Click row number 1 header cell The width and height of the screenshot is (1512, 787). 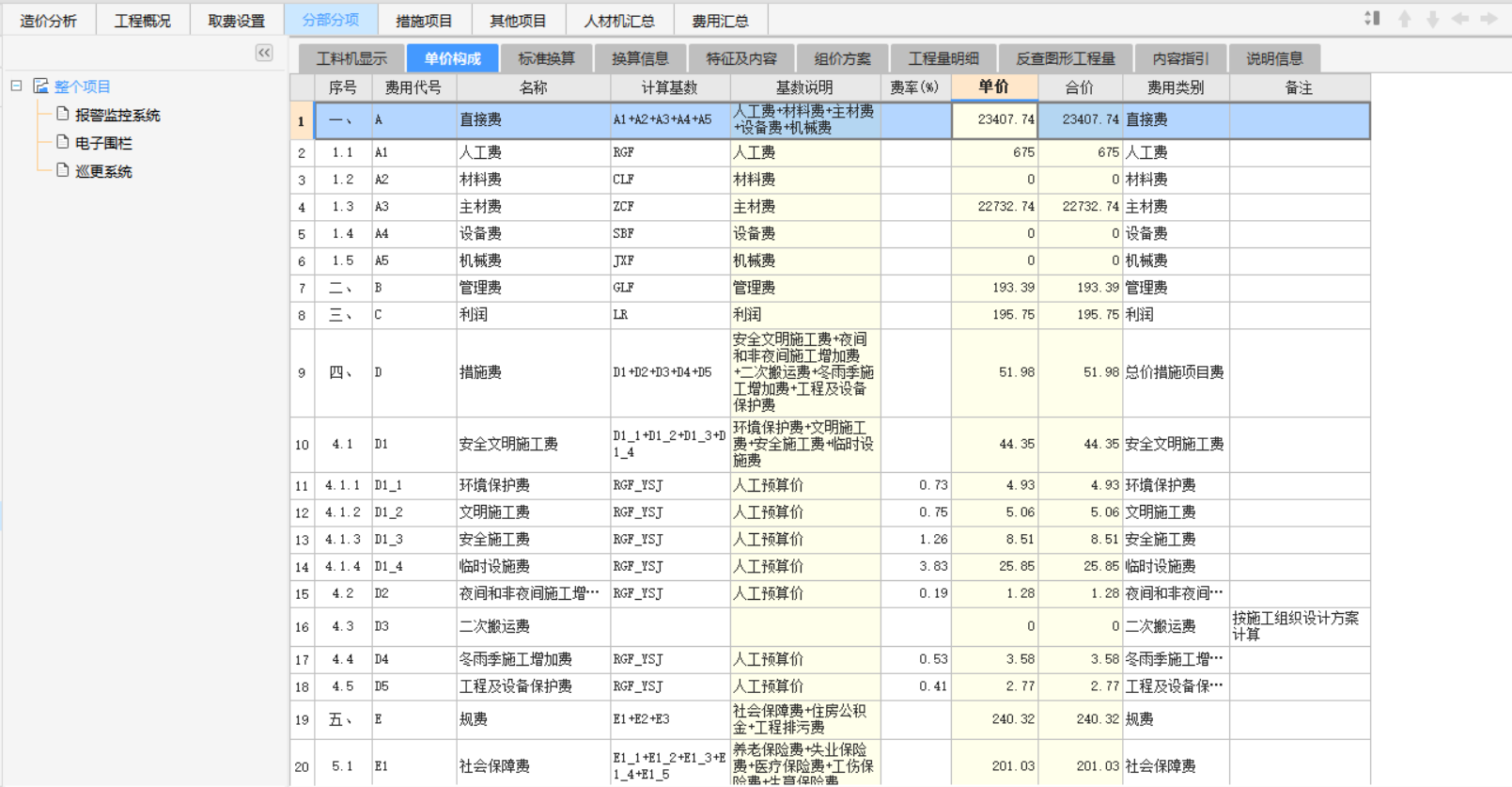click(x=302, y=120)
